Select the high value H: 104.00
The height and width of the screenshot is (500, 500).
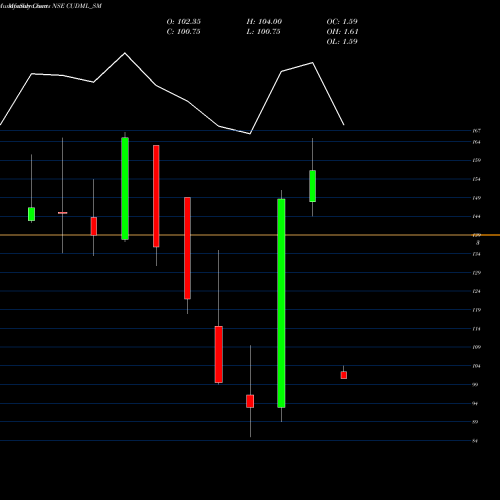tap(264, 22)
